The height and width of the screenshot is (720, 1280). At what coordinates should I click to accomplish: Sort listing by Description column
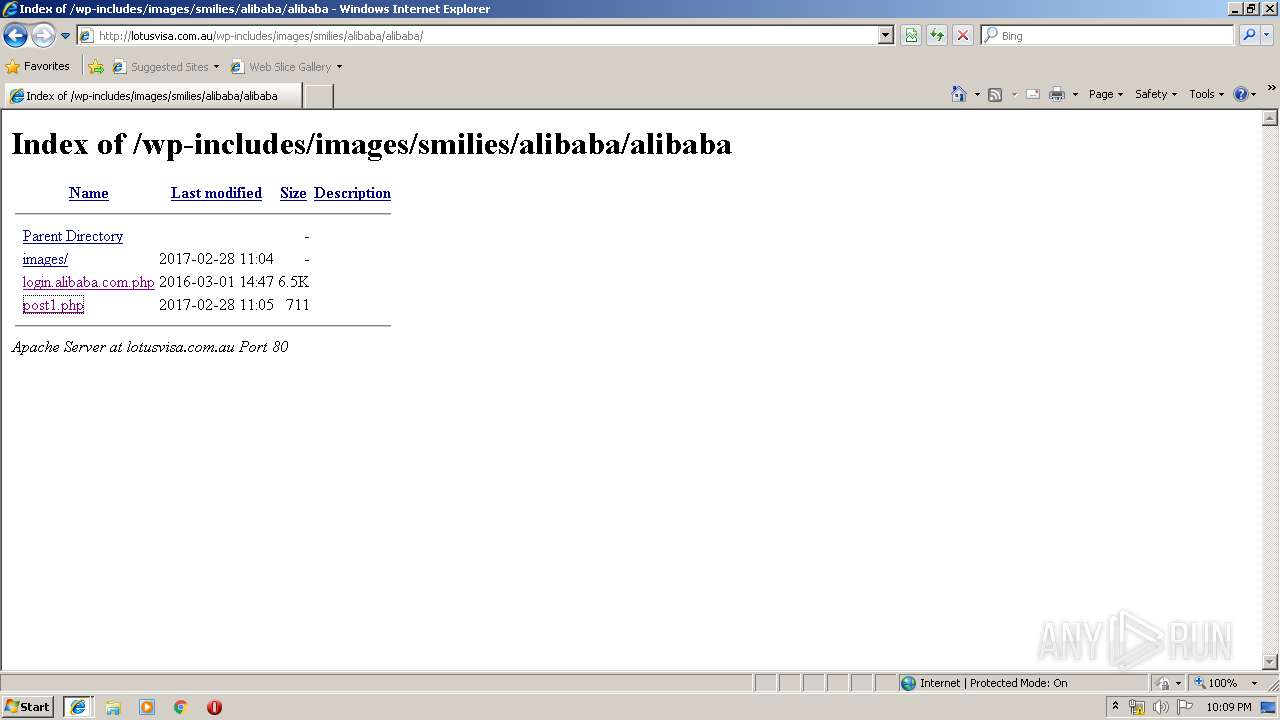(352, 193)
